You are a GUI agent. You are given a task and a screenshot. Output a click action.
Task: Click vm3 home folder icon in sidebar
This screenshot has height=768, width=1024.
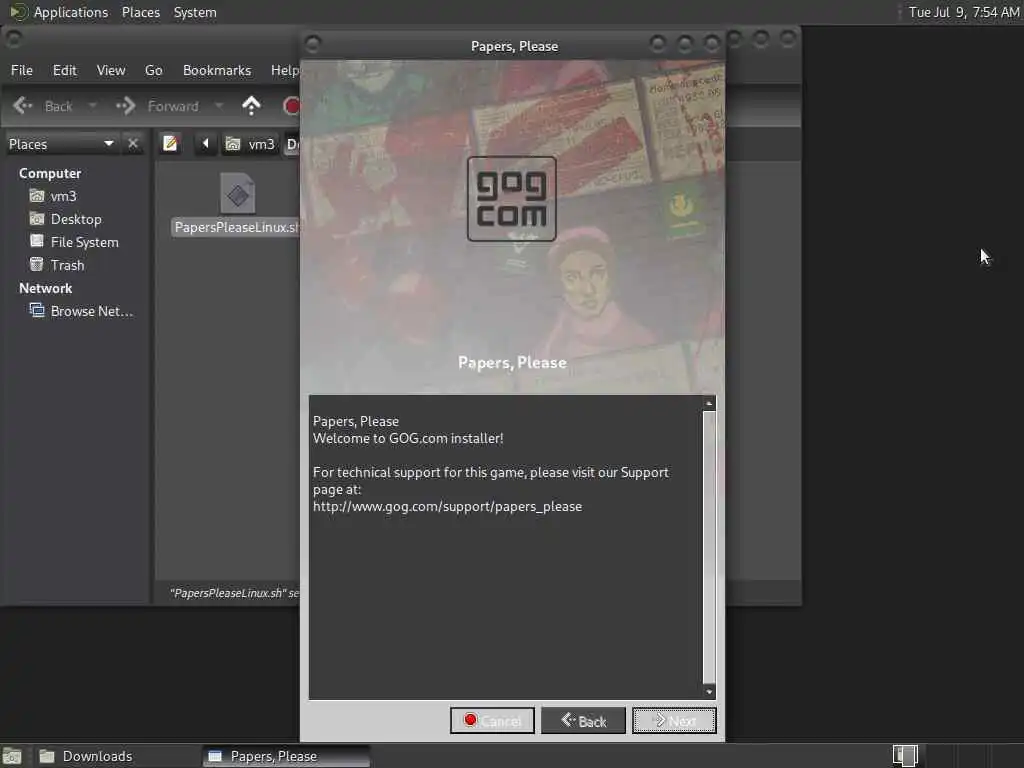[37, 196]
